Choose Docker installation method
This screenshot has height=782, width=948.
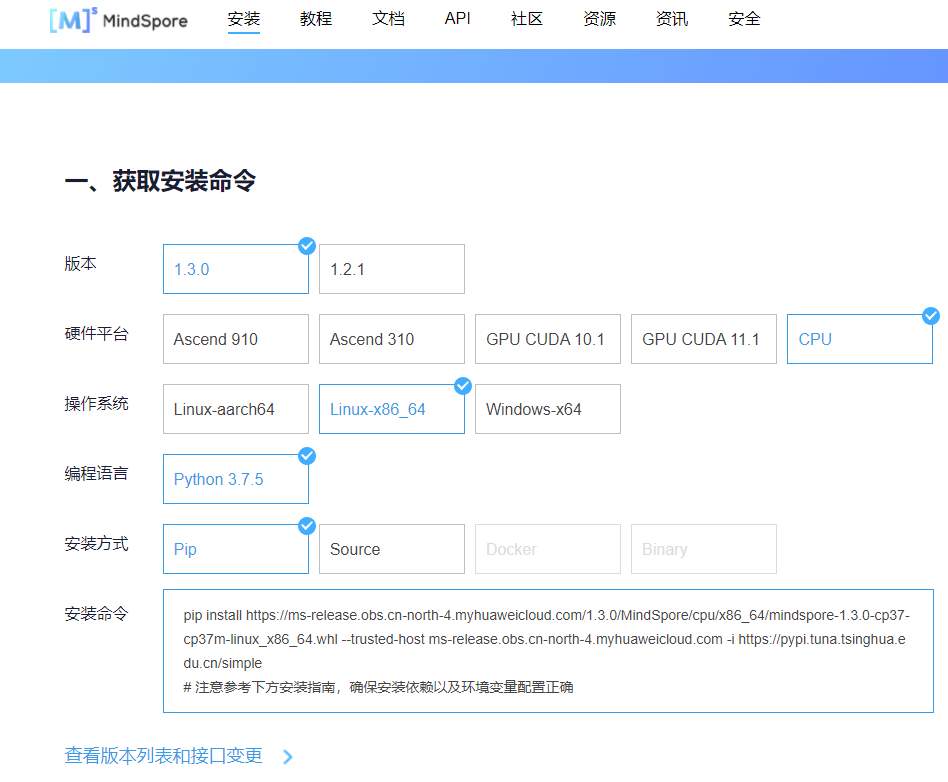(x=548, y=549)
